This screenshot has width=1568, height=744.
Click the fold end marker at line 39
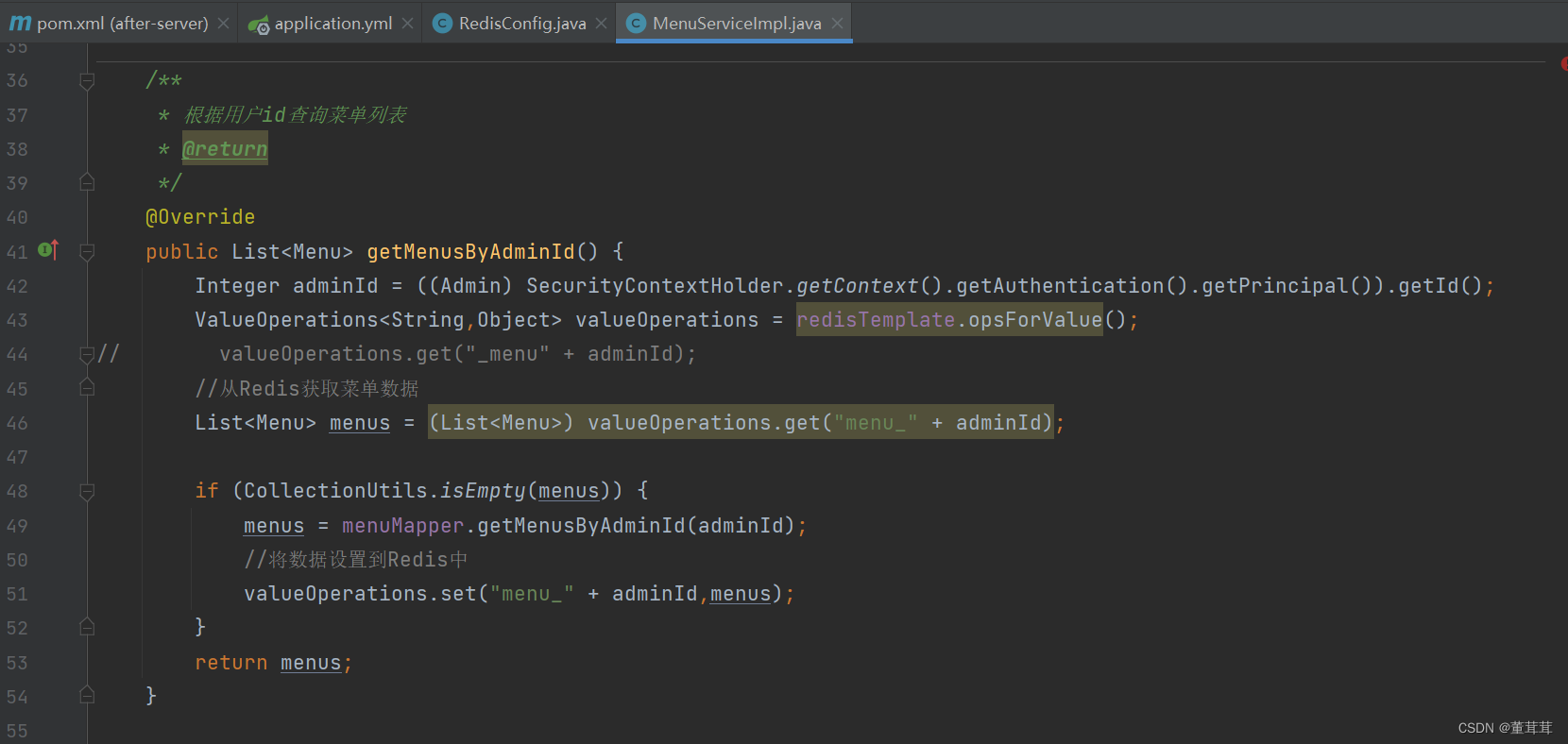(87, 182)
